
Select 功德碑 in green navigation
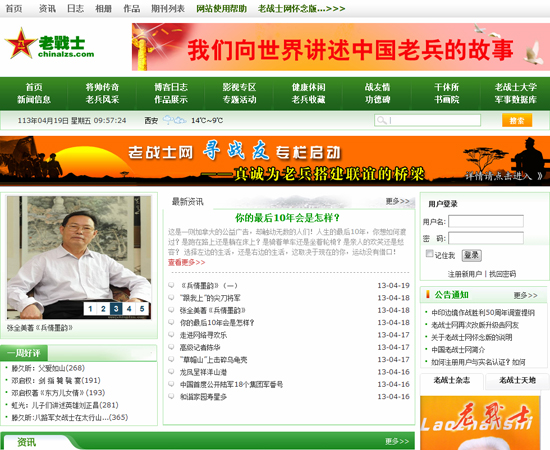[x=377, y=100]
